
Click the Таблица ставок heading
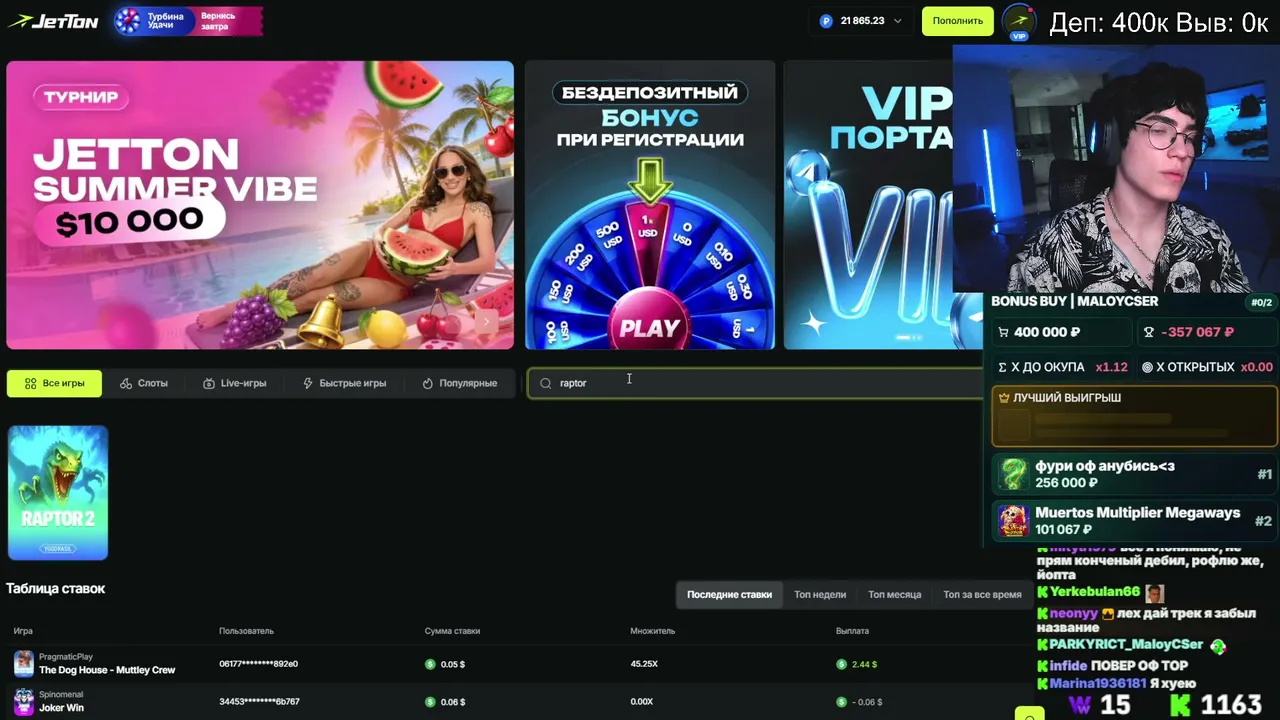[x=55, y=589]
